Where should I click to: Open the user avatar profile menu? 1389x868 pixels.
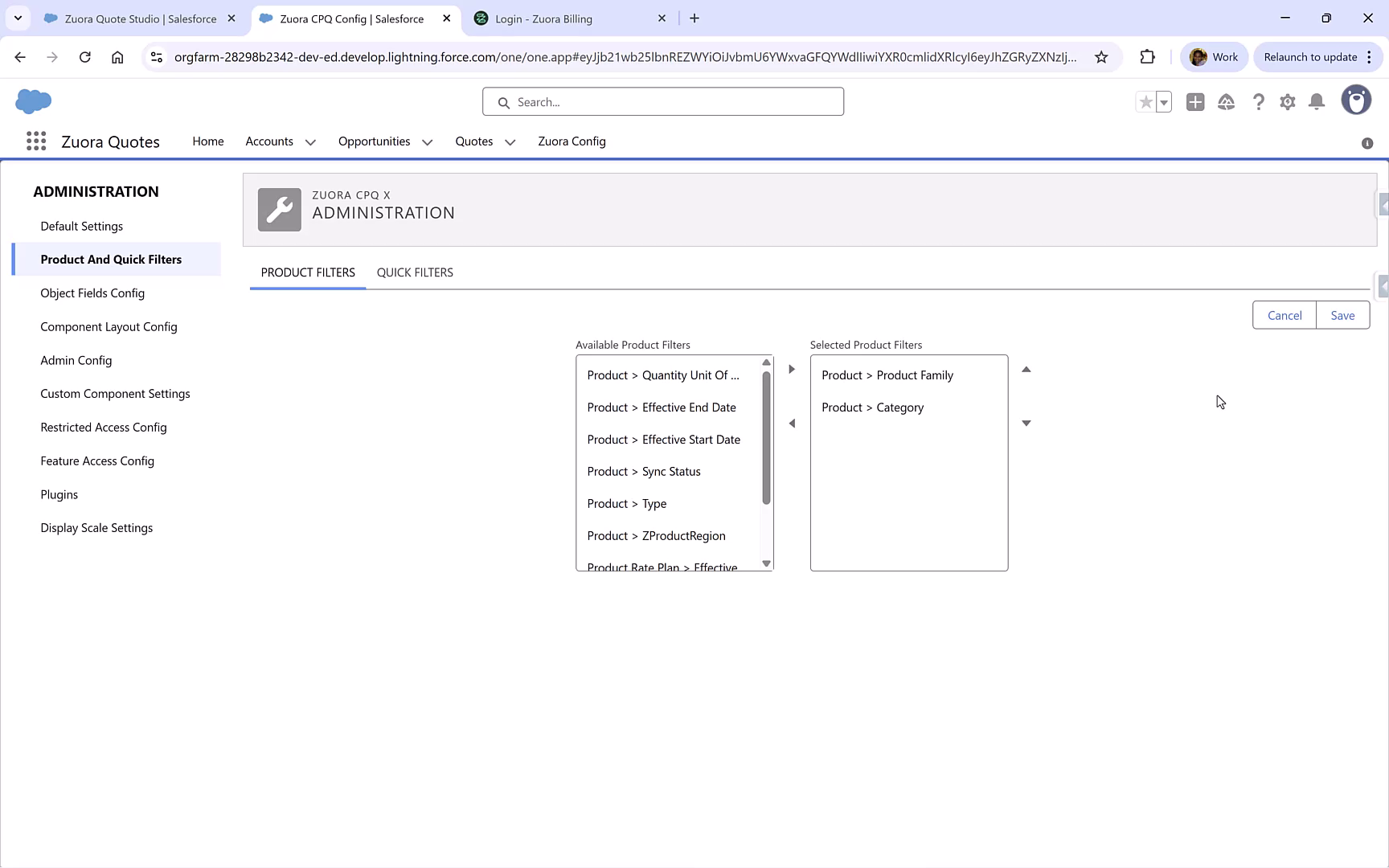point(1356,100)
